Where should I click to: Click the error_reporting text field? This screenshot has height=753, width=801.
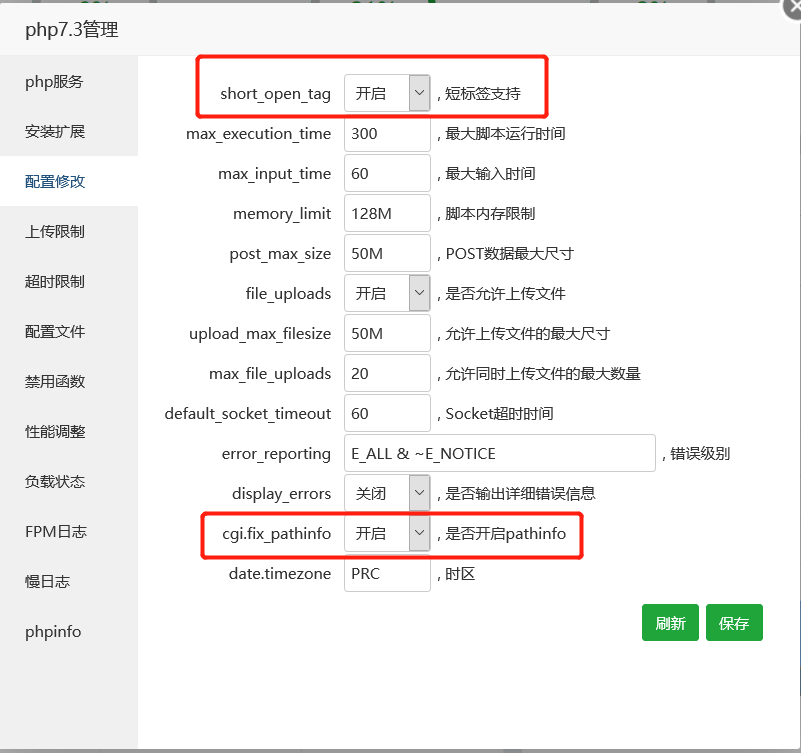499,454
